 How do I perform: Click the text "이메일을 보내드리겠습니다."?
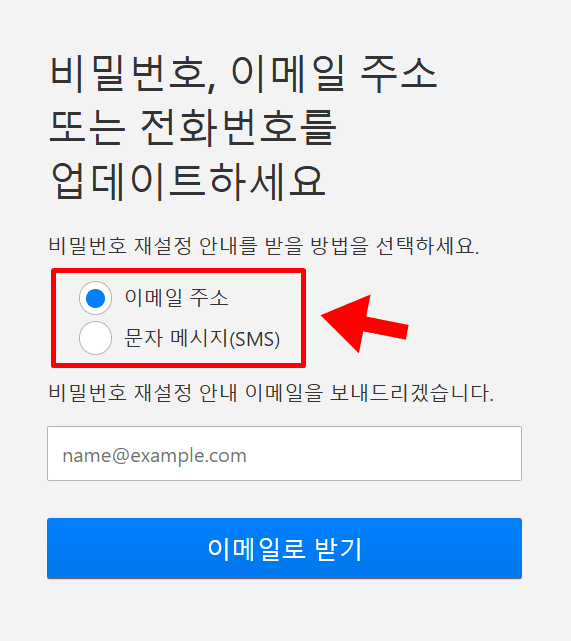[x=369, y=393]
